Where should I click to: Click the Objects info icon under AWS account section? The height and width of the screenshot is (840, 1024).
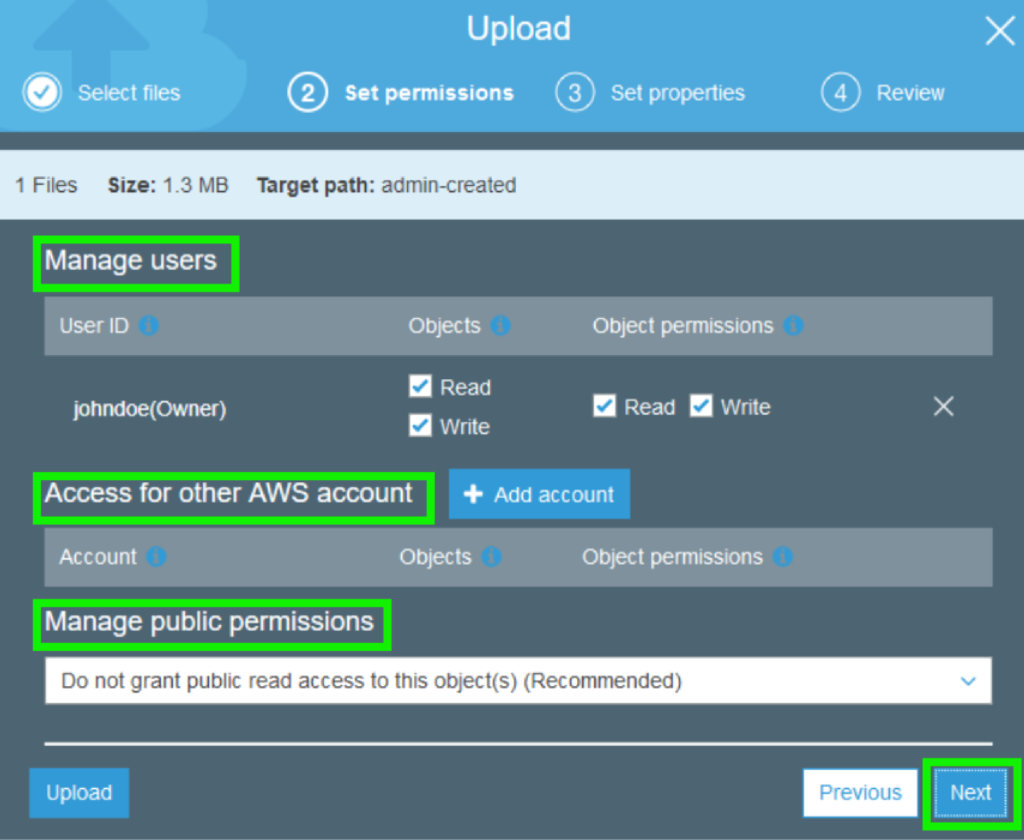(491, 557)
